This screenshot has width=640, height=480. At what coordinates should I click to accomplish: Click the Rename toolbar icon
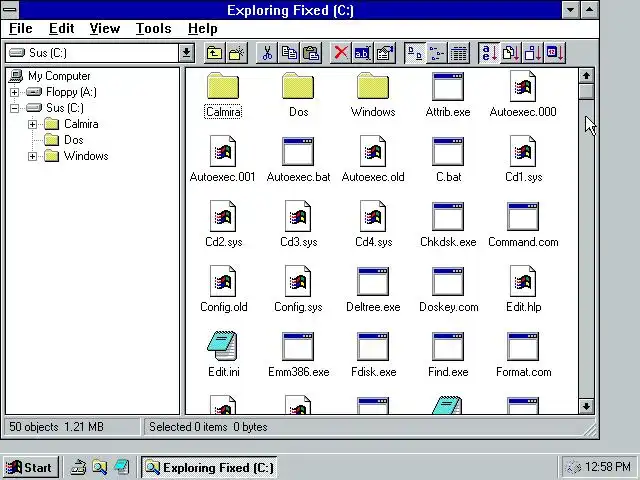pyautogui.click(x=362, y=53)
